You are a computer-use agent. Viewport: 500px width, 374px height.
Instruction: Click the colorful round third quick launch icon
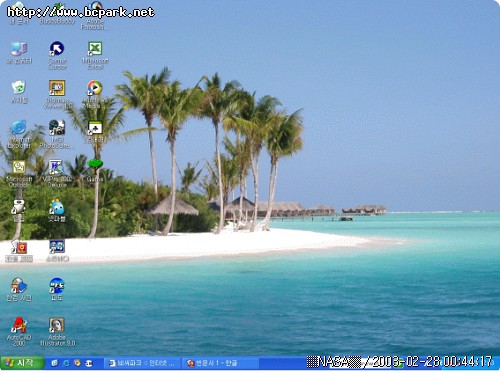77,363
